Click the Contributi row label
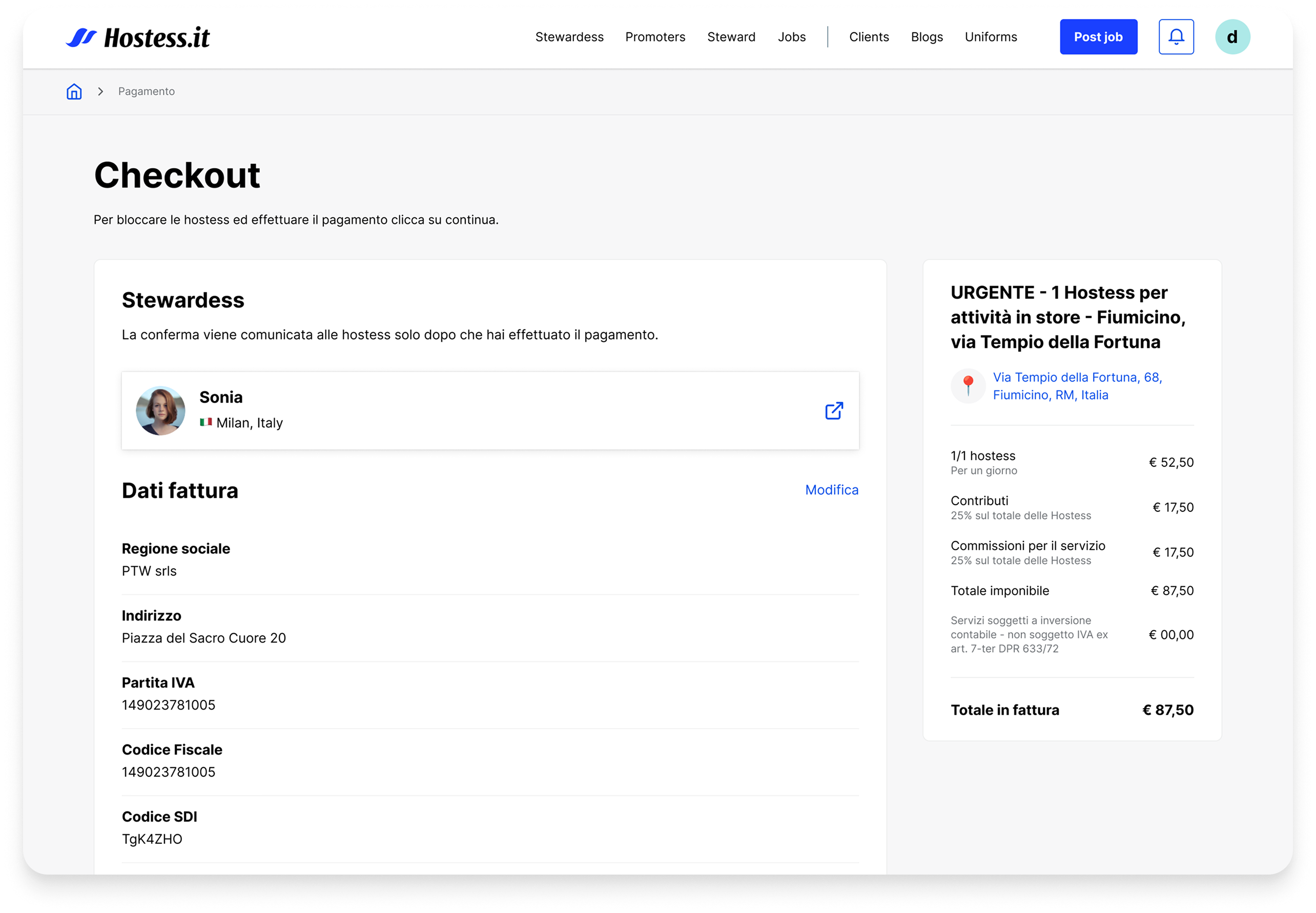 (979, 501)
